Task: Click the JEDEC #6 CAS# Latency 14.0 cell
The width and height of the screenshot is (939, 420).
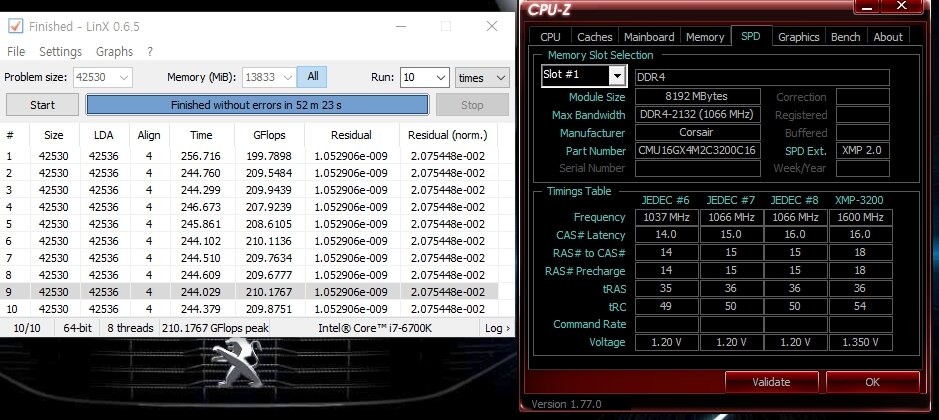Action: point(667,234)
